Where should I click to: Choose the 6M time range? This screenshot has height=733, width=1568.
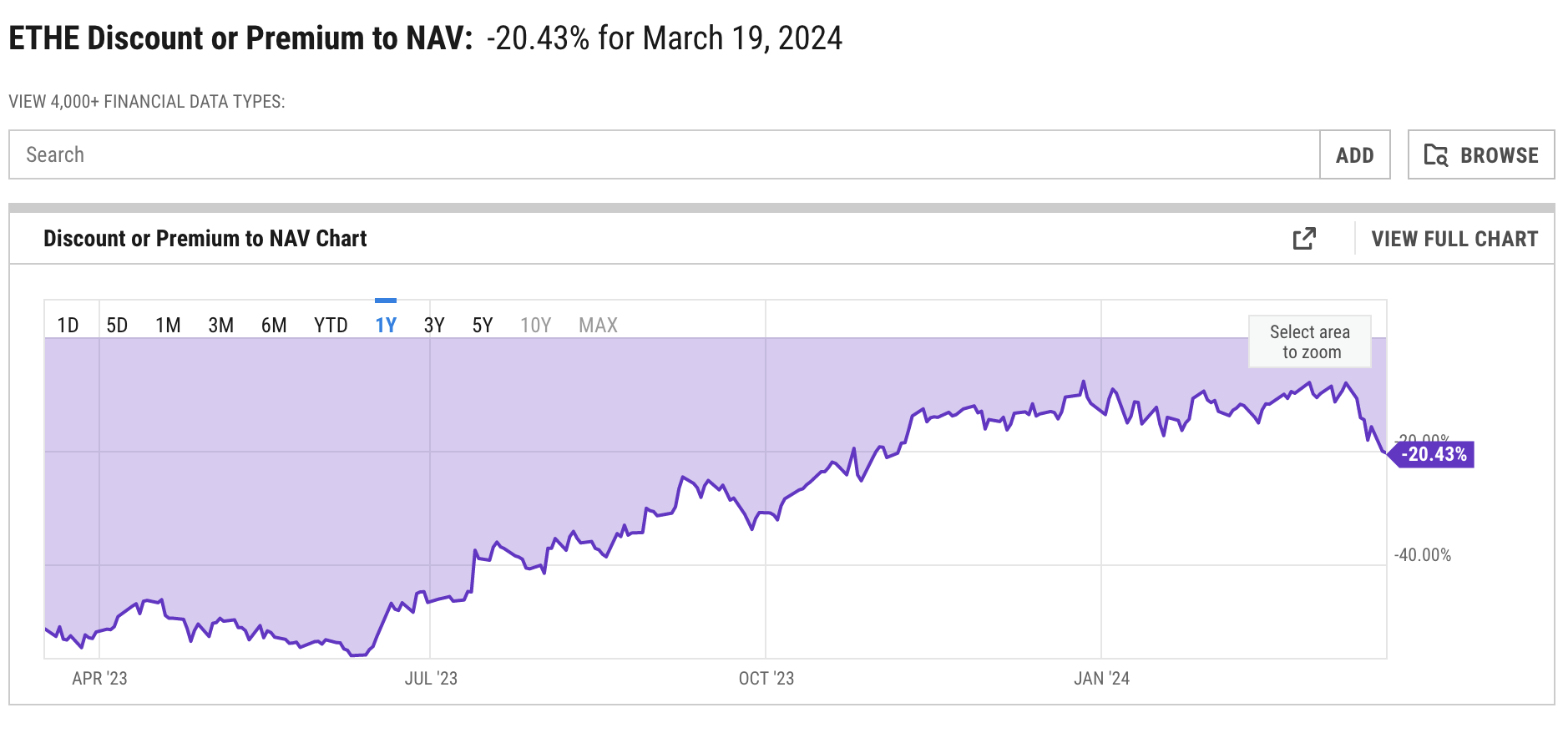pyautogui.click(x=274, y=325)
